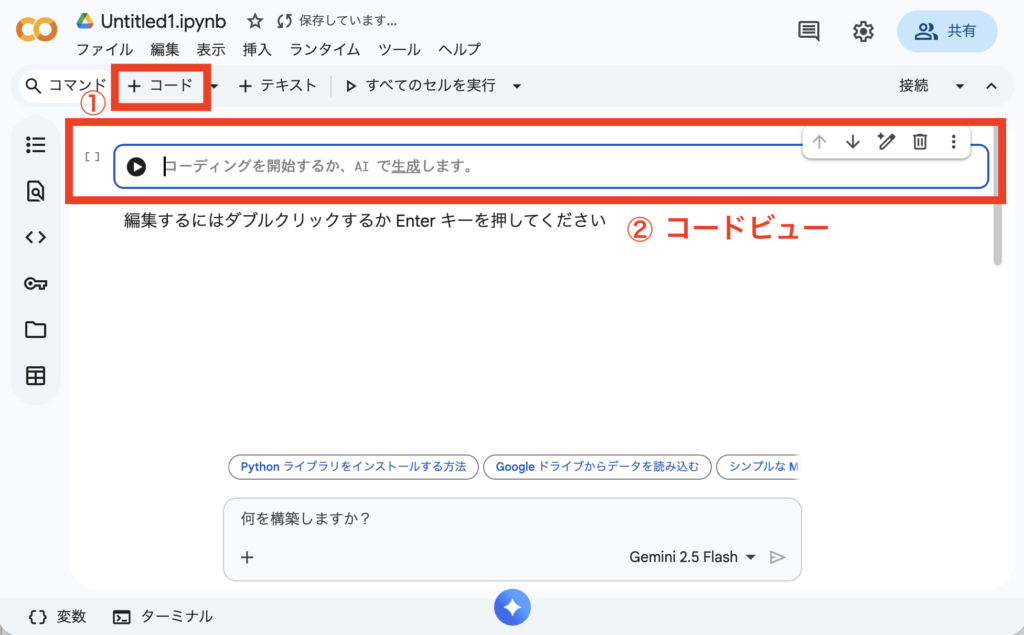Open the data table icon in sidebar
The image size is (1024, 635).
36,376
